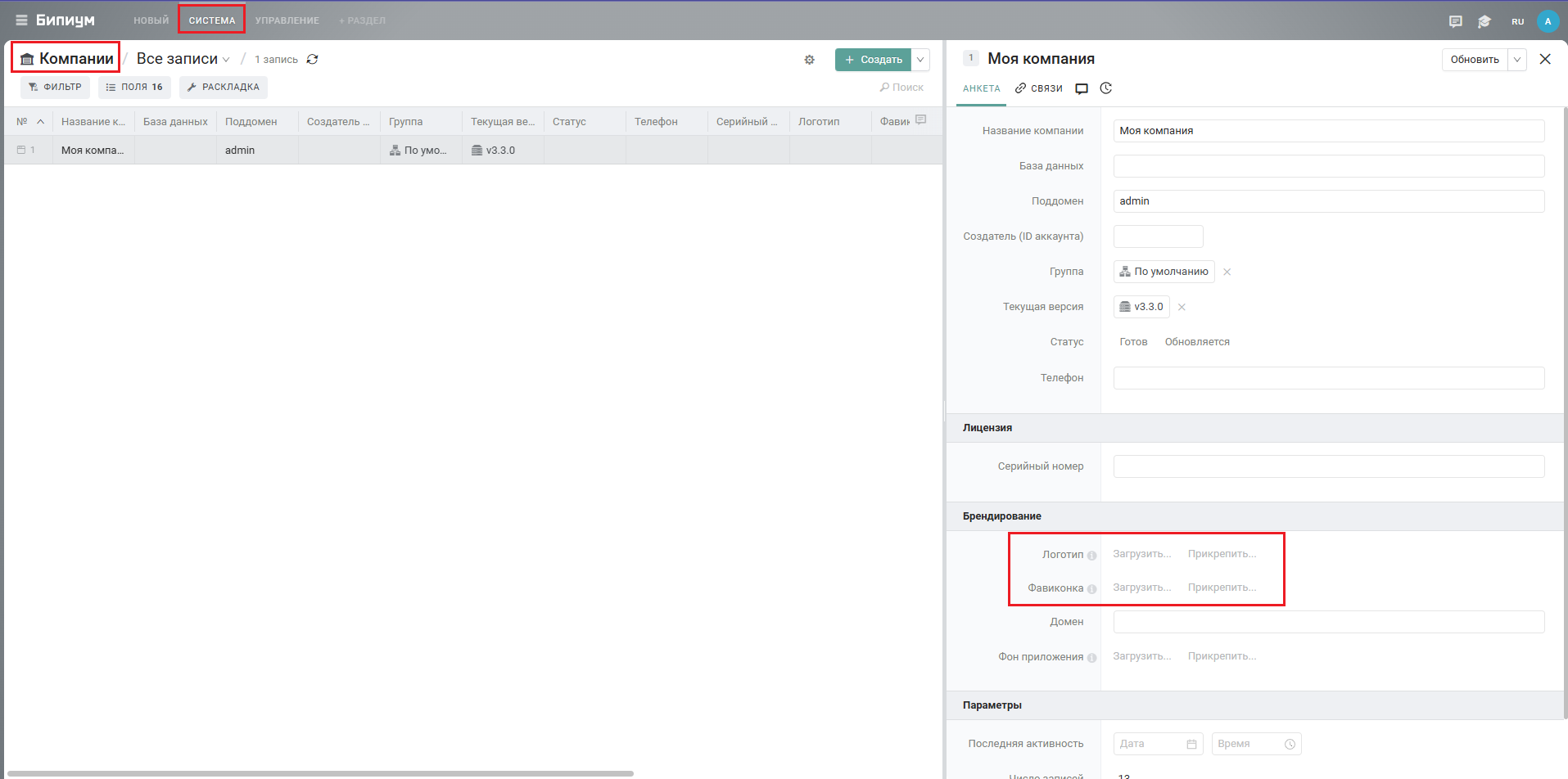Remove the По умолчанию group value

tap(1227, 272)
